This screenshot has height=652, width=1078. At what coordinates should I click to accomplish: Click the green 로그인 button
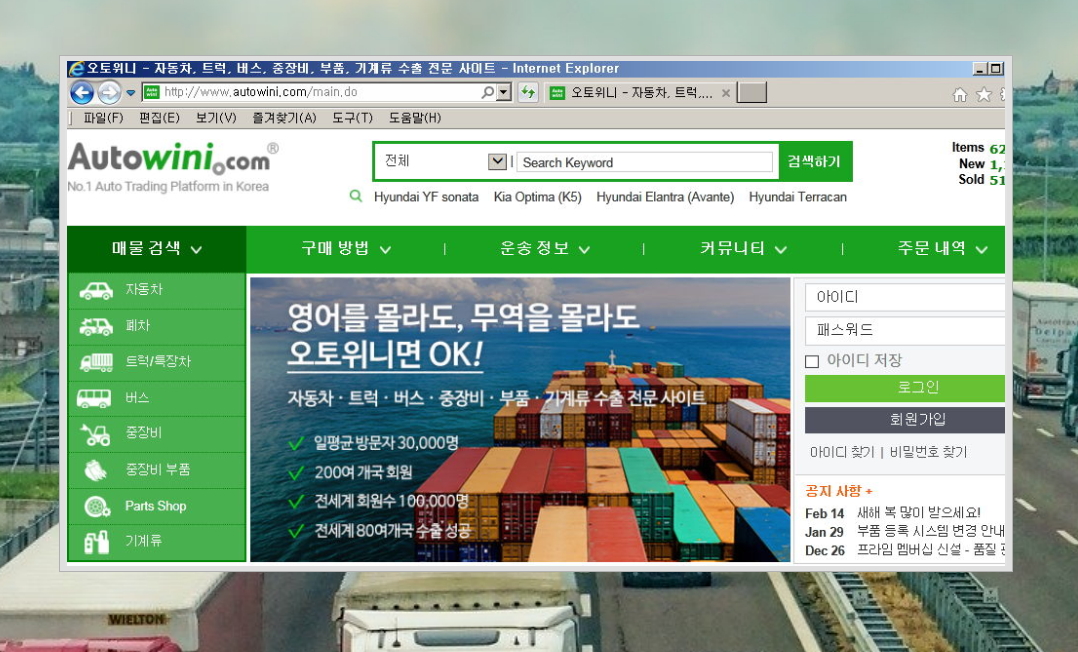tap(905, 388)
